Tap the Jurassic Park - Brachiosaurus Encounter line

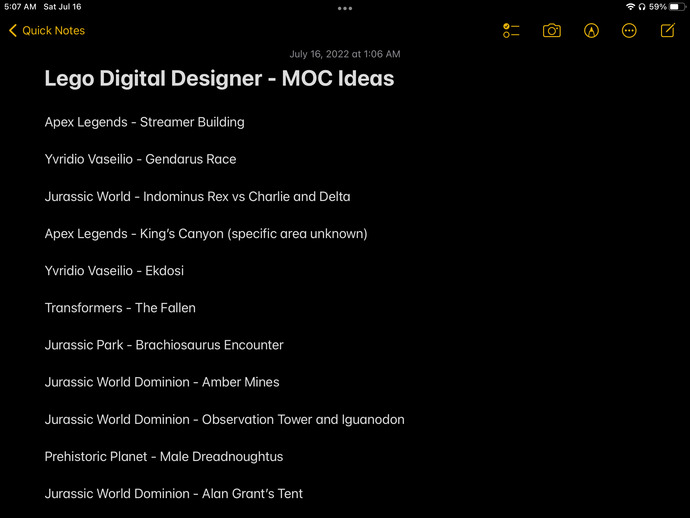pyautogui.click(x=164, y=345)
